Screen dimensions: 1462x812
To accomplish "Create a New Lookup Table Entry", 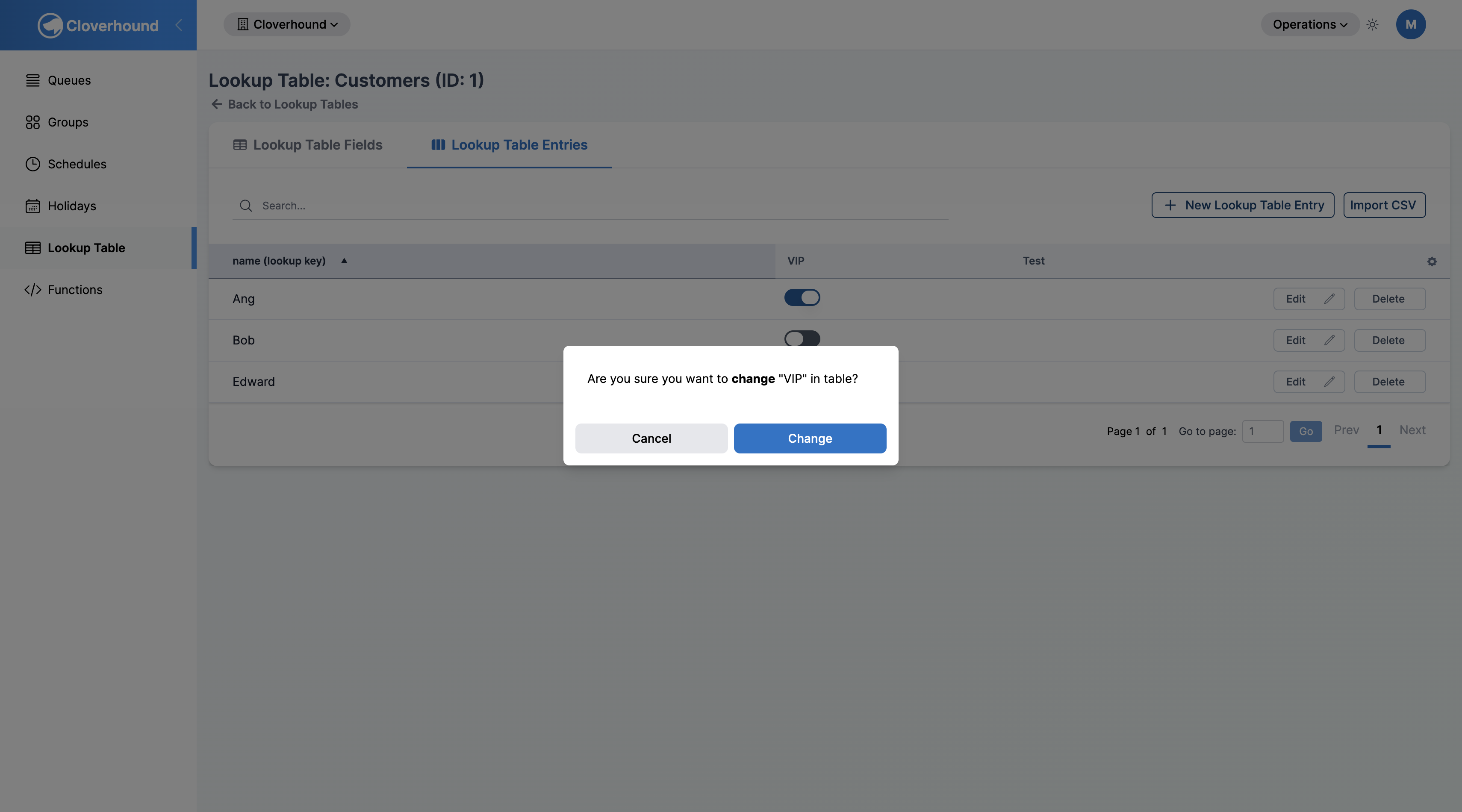I will (1243, 206).
